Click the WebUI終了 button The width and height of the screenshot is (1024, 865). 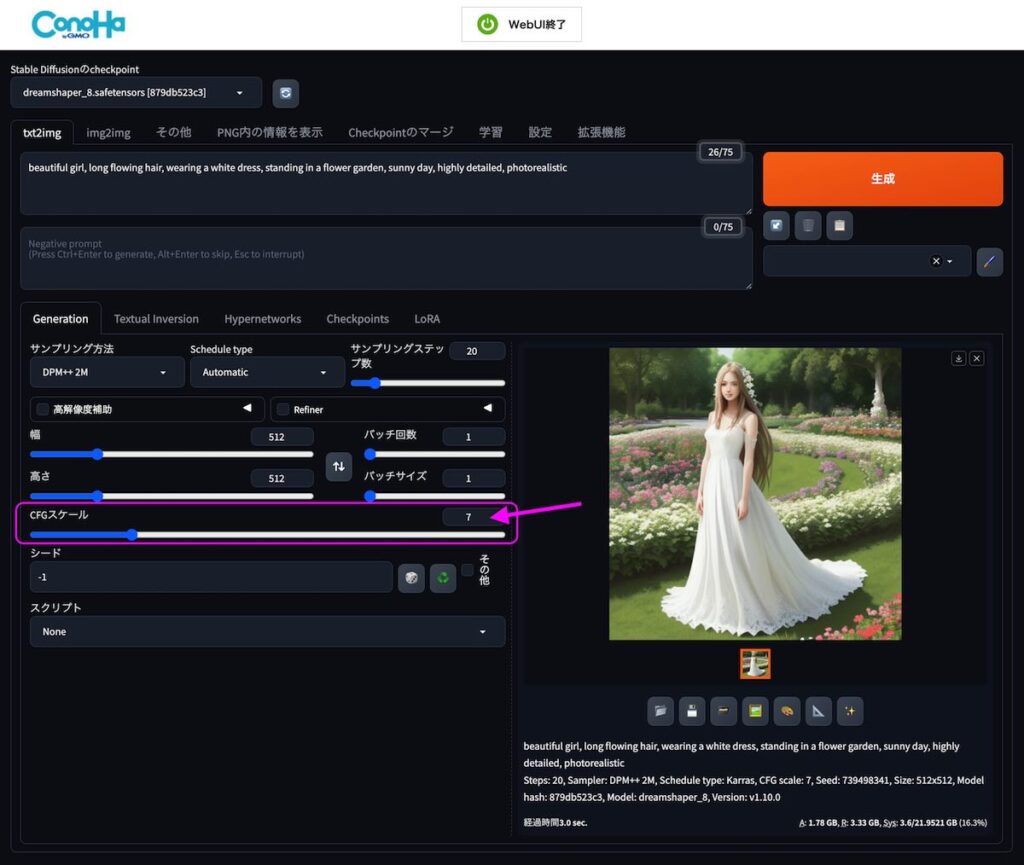point(521,24)
